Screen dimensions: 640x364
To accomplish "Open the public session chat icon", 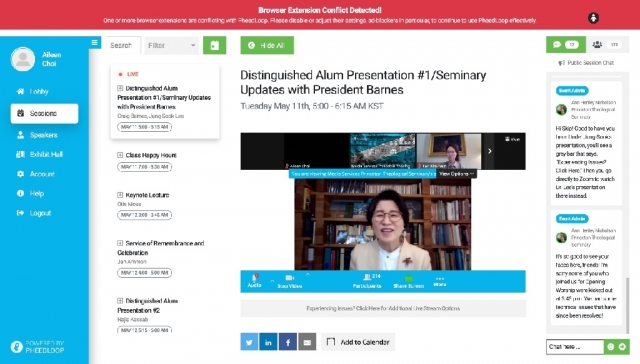I will click(x=566, y=44).
